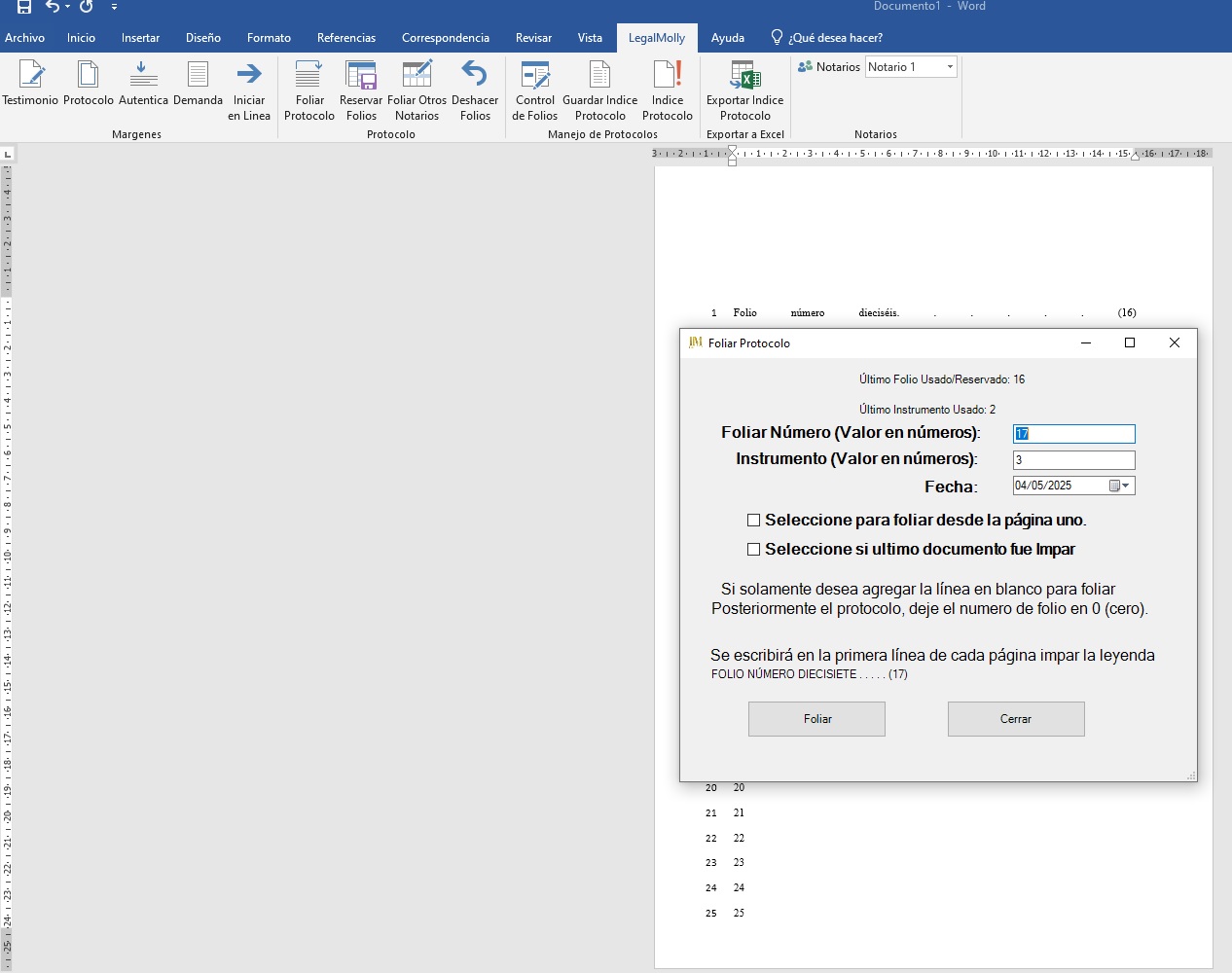The image size is (1232, 973).
Task: Redo action in Quick Access toolbar
Action: coord(87,6)
